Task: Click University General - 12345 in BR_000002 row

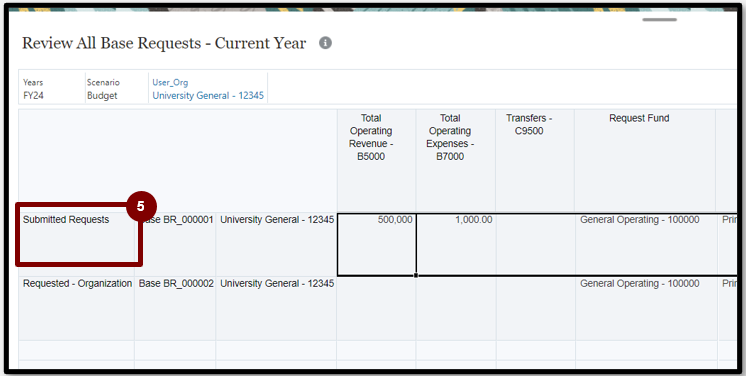Action: pos(276,308)
